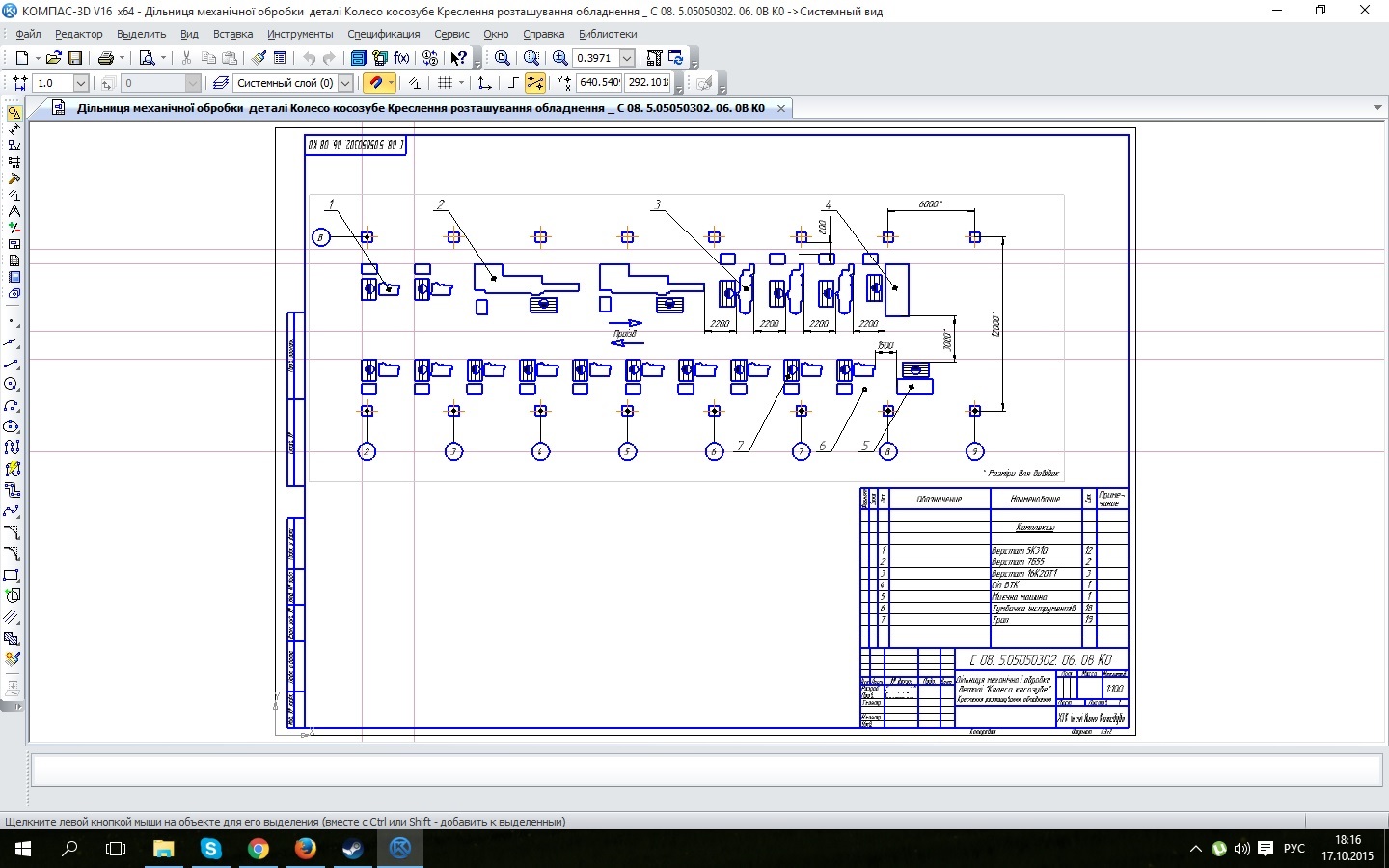Toggle the parametric mode icon
This screenshot has width=1389, height=868.
pos(413,83)
